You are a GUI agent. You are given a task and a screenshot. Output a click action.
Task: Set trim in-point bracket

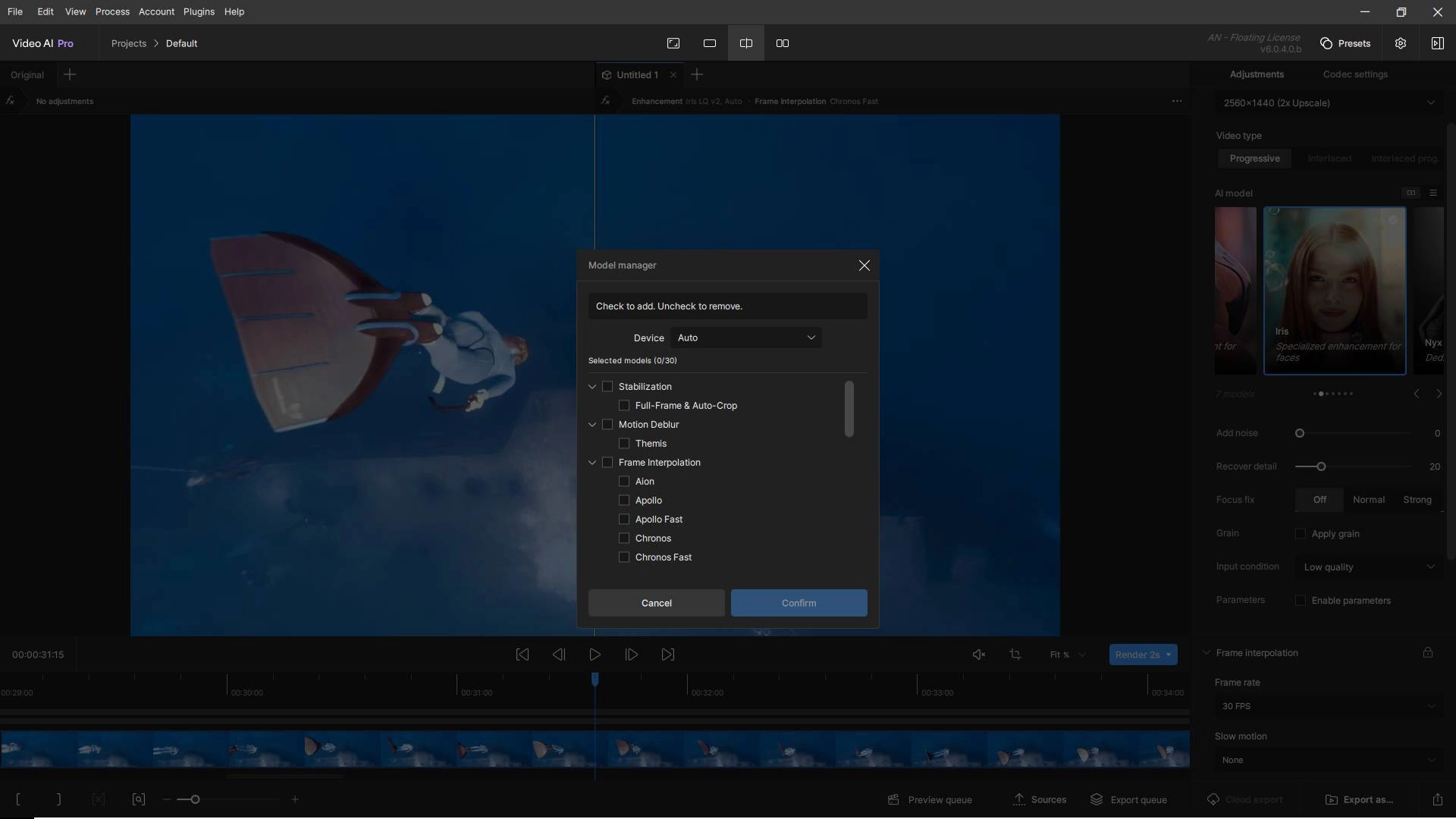(x=18, y=799)
